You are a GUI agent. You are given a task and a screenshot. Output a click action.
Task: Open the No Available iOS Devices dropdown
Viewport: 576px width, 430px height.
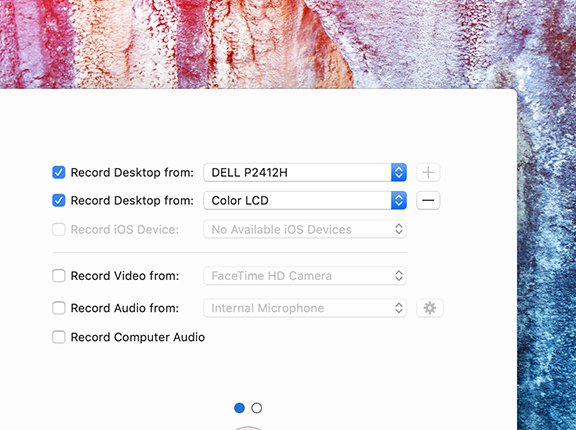pyautogui.click(x=305, y=229)
